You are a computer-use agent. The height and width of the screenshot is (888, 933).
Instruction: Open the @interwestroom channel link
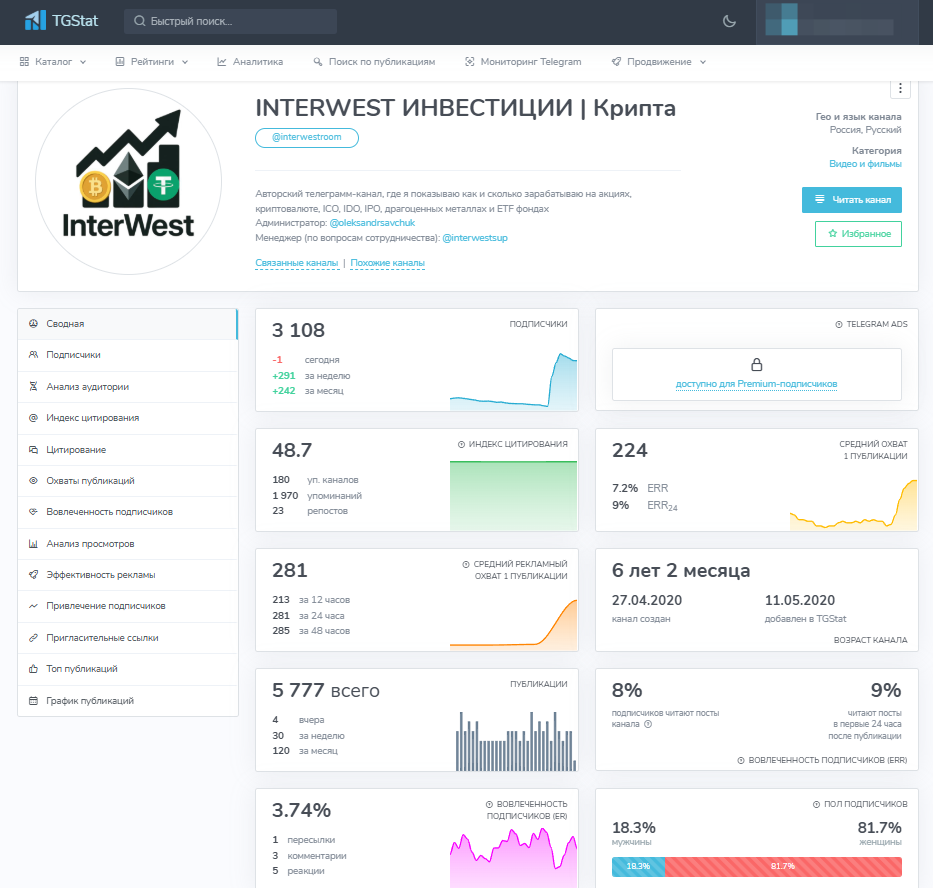click(x=306, y=137)
